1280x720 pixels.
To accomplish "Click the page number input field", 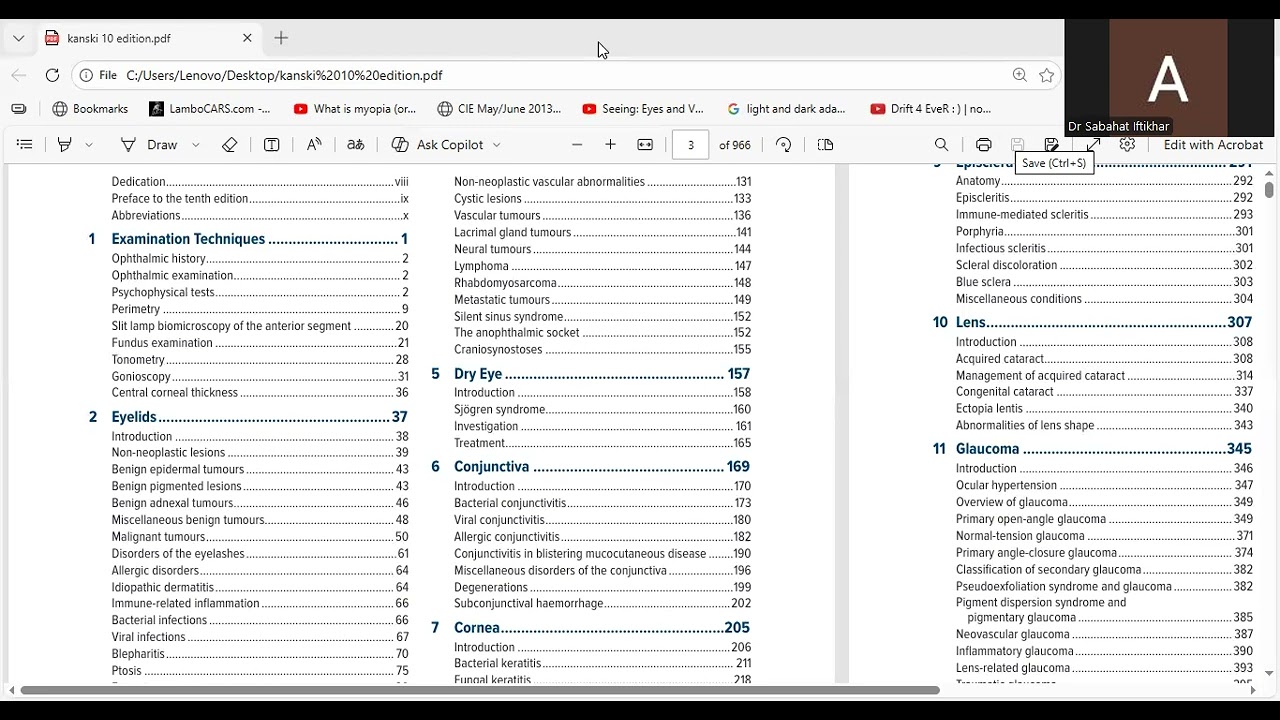I will point(690,145).
